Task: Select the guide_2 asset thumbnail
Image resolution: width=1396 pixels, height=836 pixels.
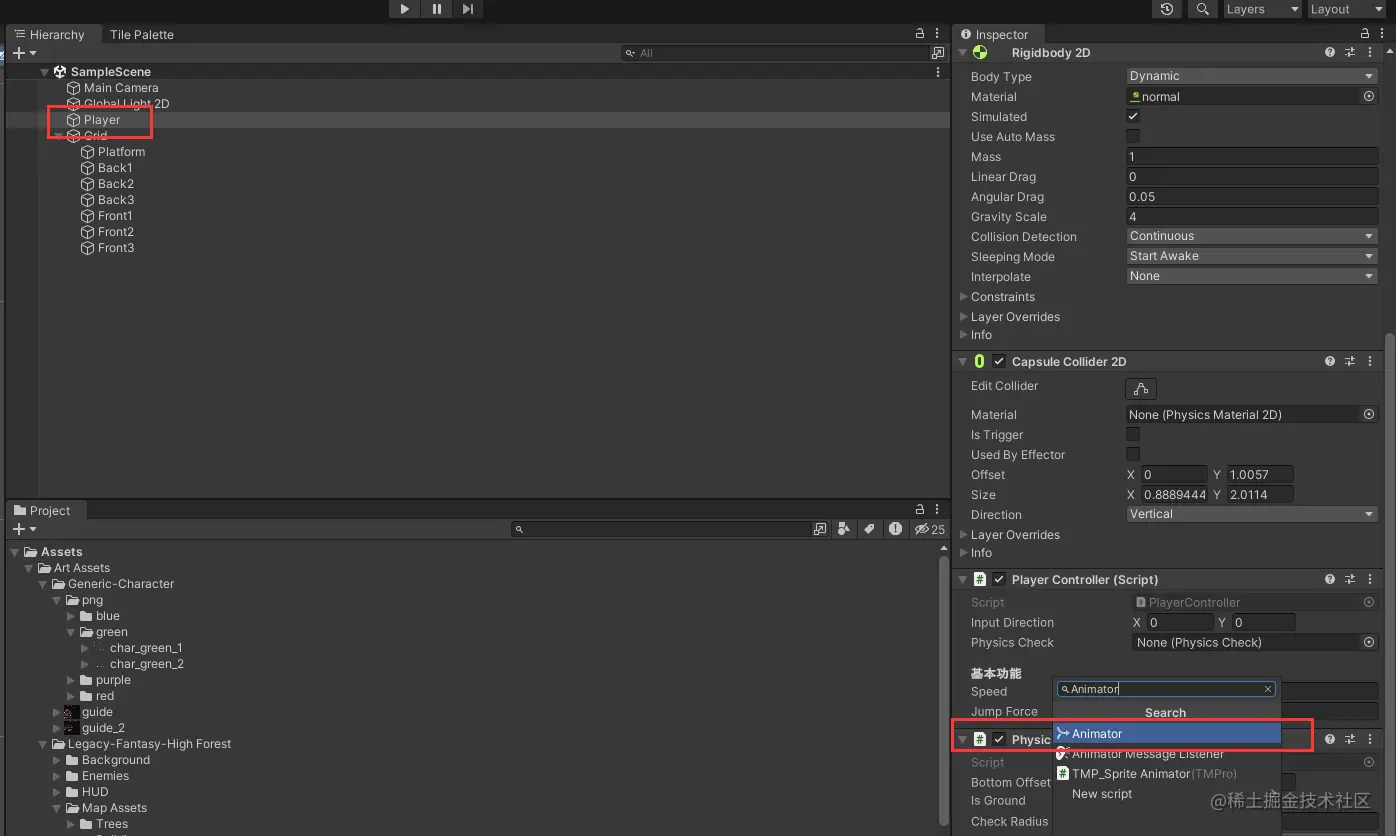Action: (72, 728)
